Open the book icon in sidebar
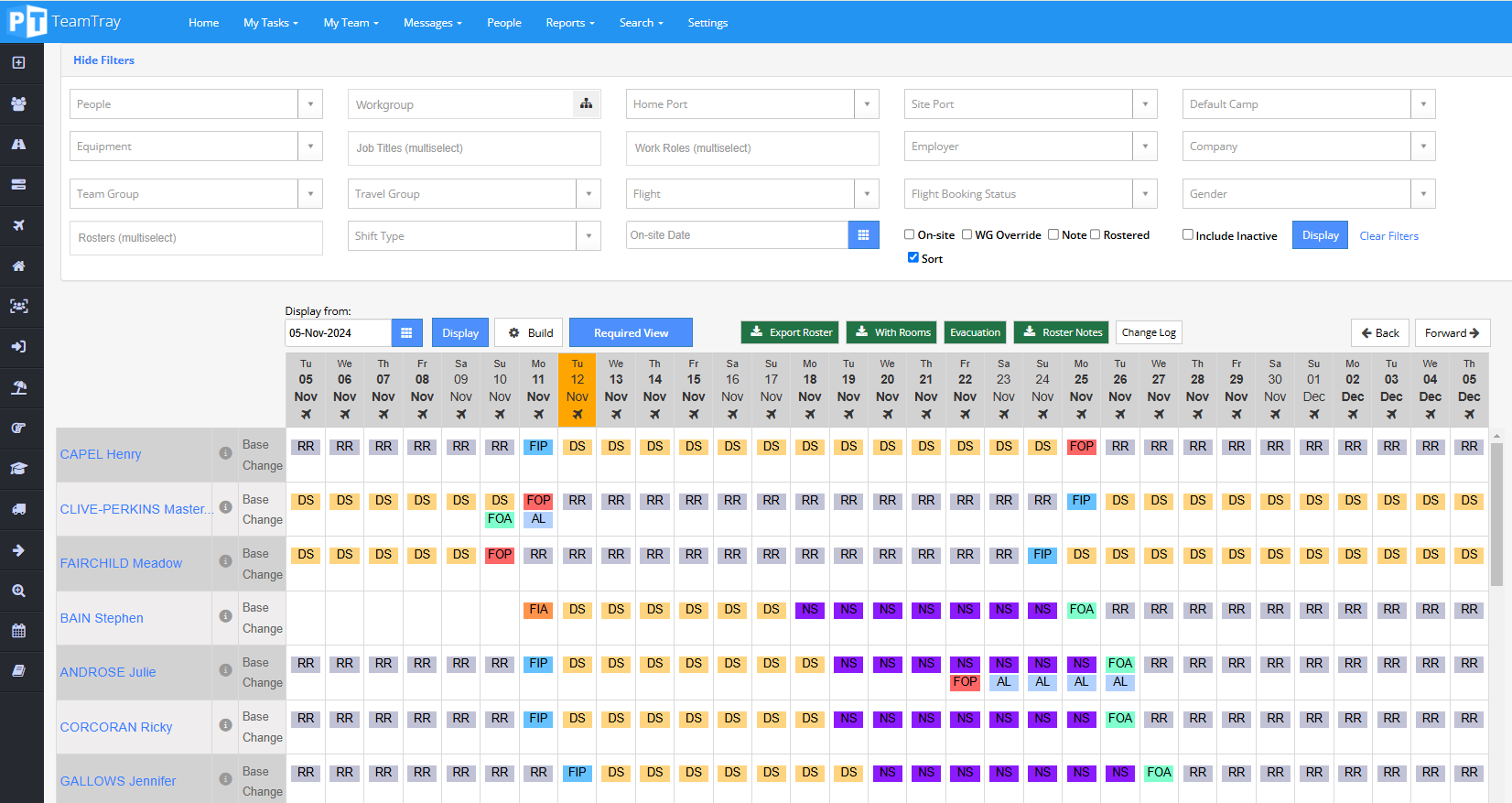 pyautogui.click(x=18, y=671)
